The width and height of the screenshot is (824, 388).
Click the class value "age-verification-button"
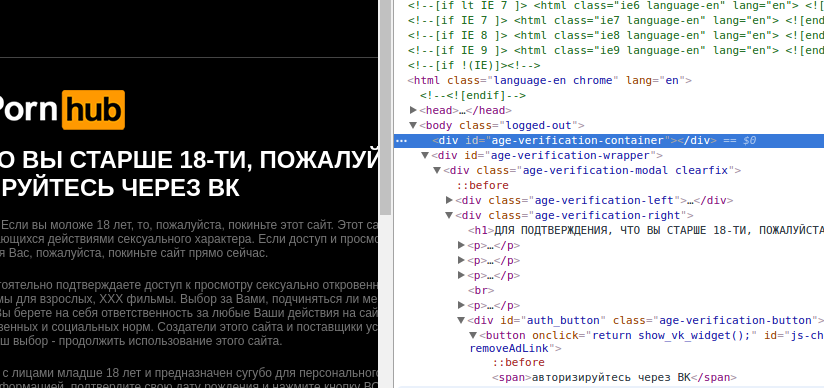[x=735, y=320]
